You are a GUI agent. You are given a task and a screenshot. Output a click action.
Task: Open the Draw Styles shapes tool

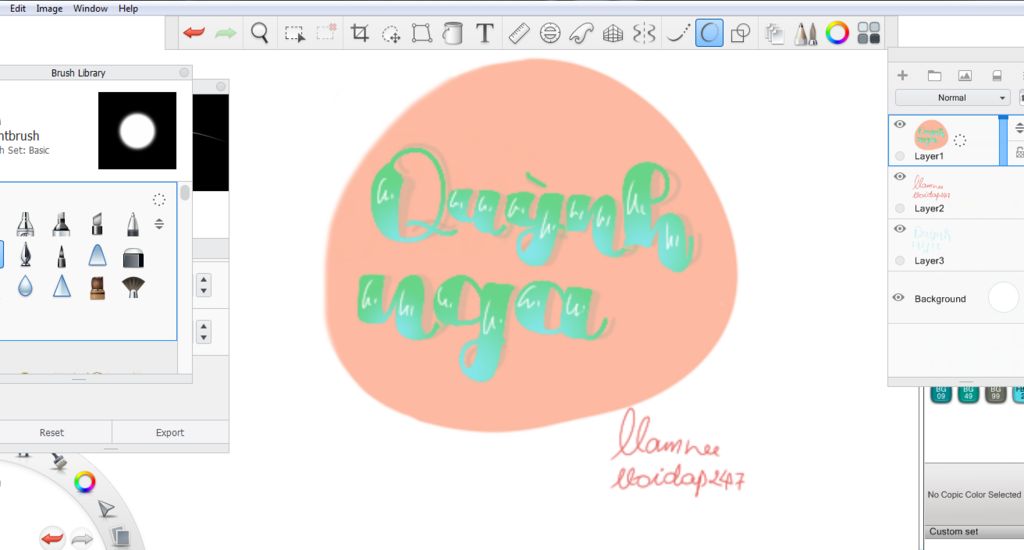(741, 33)
